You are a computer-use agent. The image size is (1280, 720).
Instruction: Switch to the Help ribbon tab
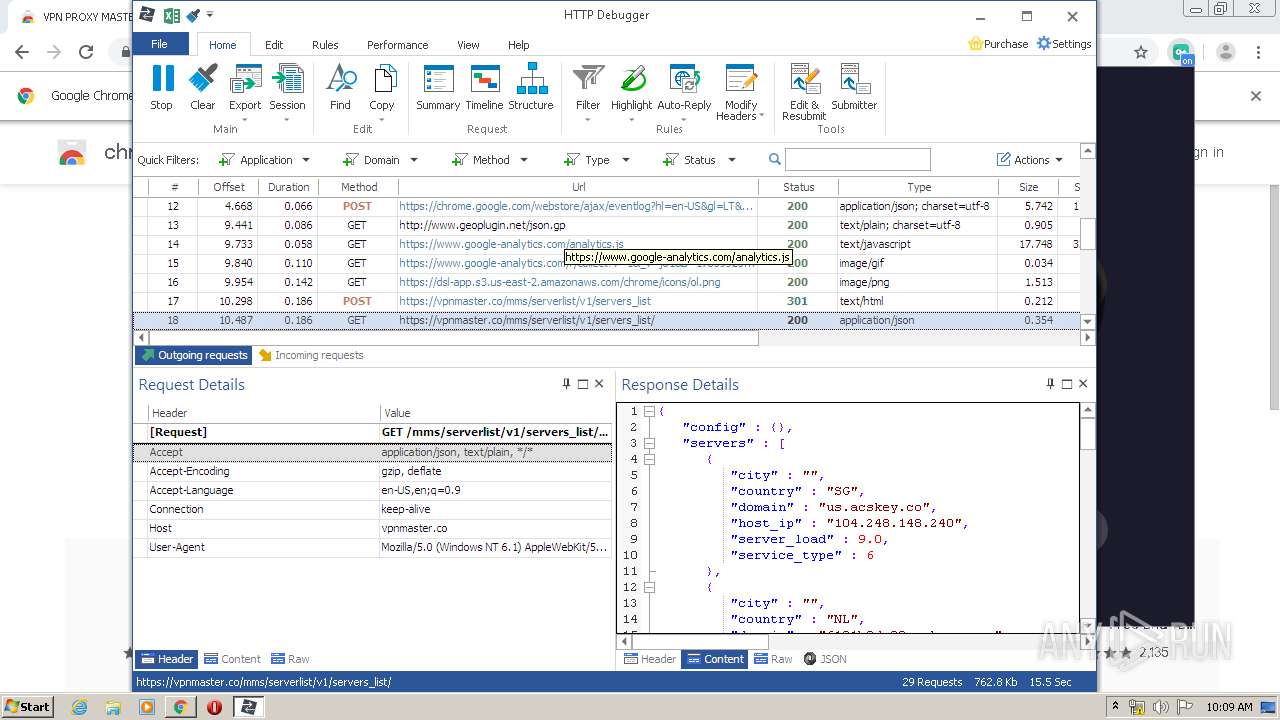pyautogui.click(x=518, y=45)
